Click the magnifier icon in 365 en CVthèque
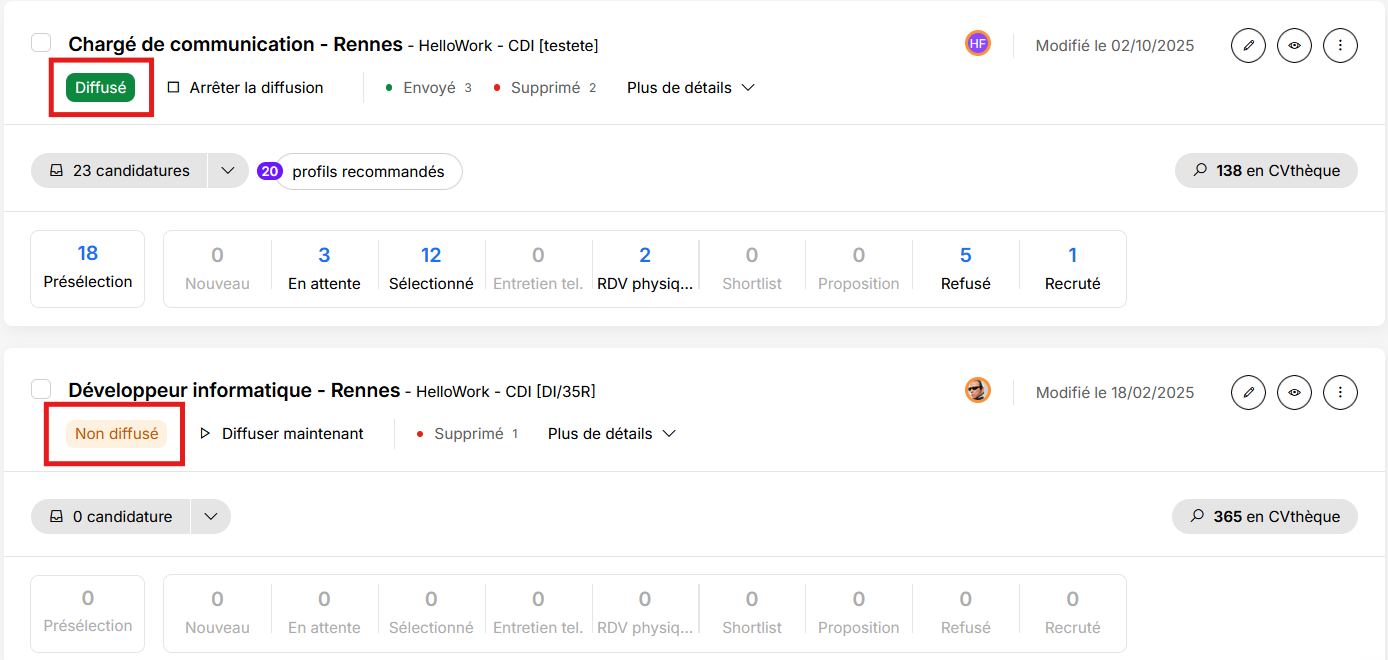 pyautogui.click(x=1196, y=516)
